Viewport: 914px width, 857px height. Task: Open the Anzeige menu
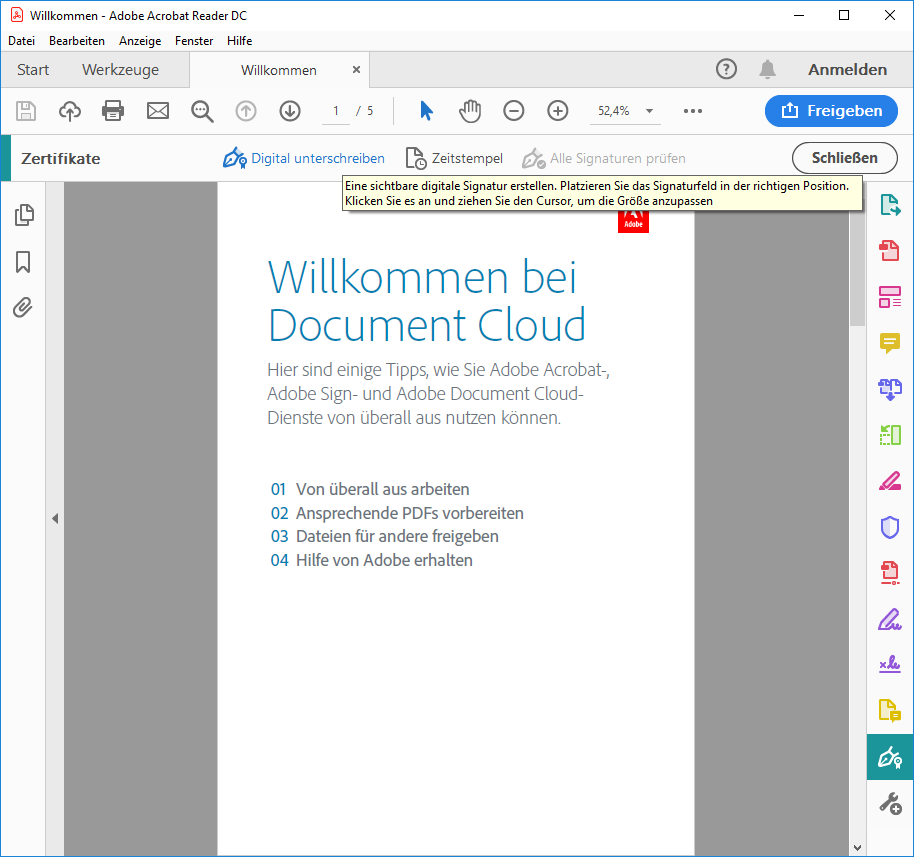click(140, 41)
